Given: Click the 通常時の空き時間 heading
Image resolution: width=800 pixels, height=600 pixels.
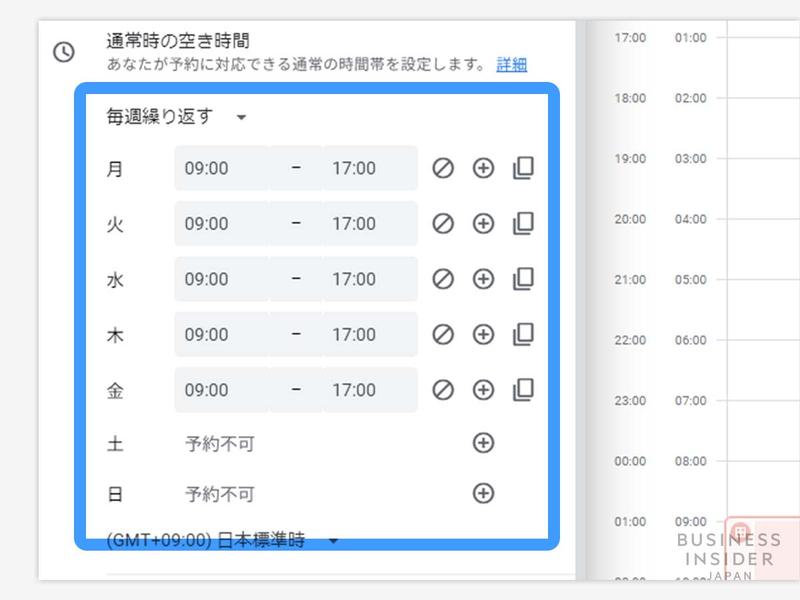Looking at the screenshot, I should (178, 41).
